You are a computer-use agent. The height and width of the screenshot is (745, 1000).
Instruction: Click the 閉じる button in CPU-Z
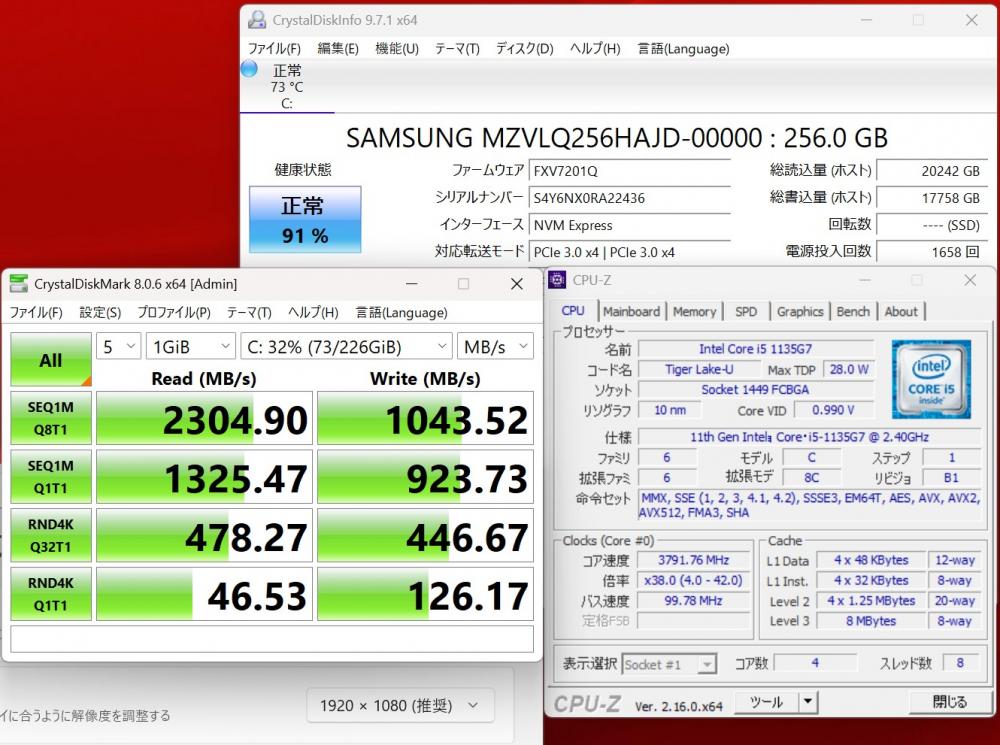[x=950, y=702]
